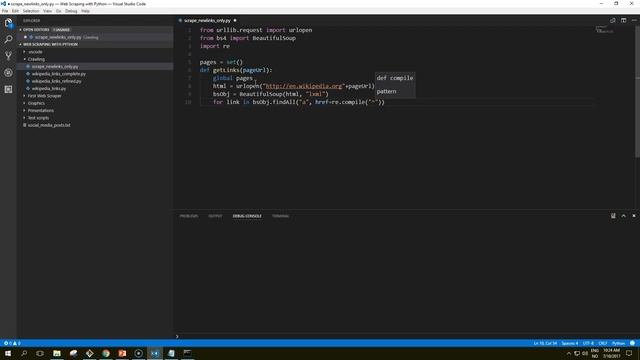Change indentation via Spaces: 4 in the status bar
Screen dimensions: 640x360
[569, 343]
